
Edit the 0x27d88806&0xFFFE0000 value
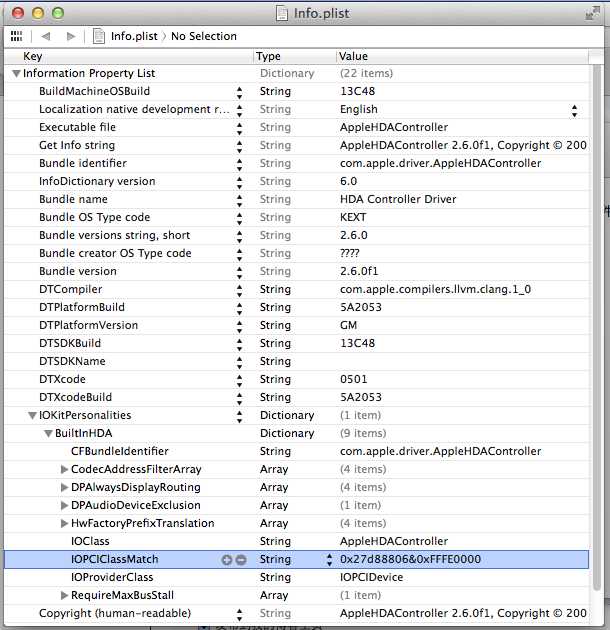click(x=410, y=559)
